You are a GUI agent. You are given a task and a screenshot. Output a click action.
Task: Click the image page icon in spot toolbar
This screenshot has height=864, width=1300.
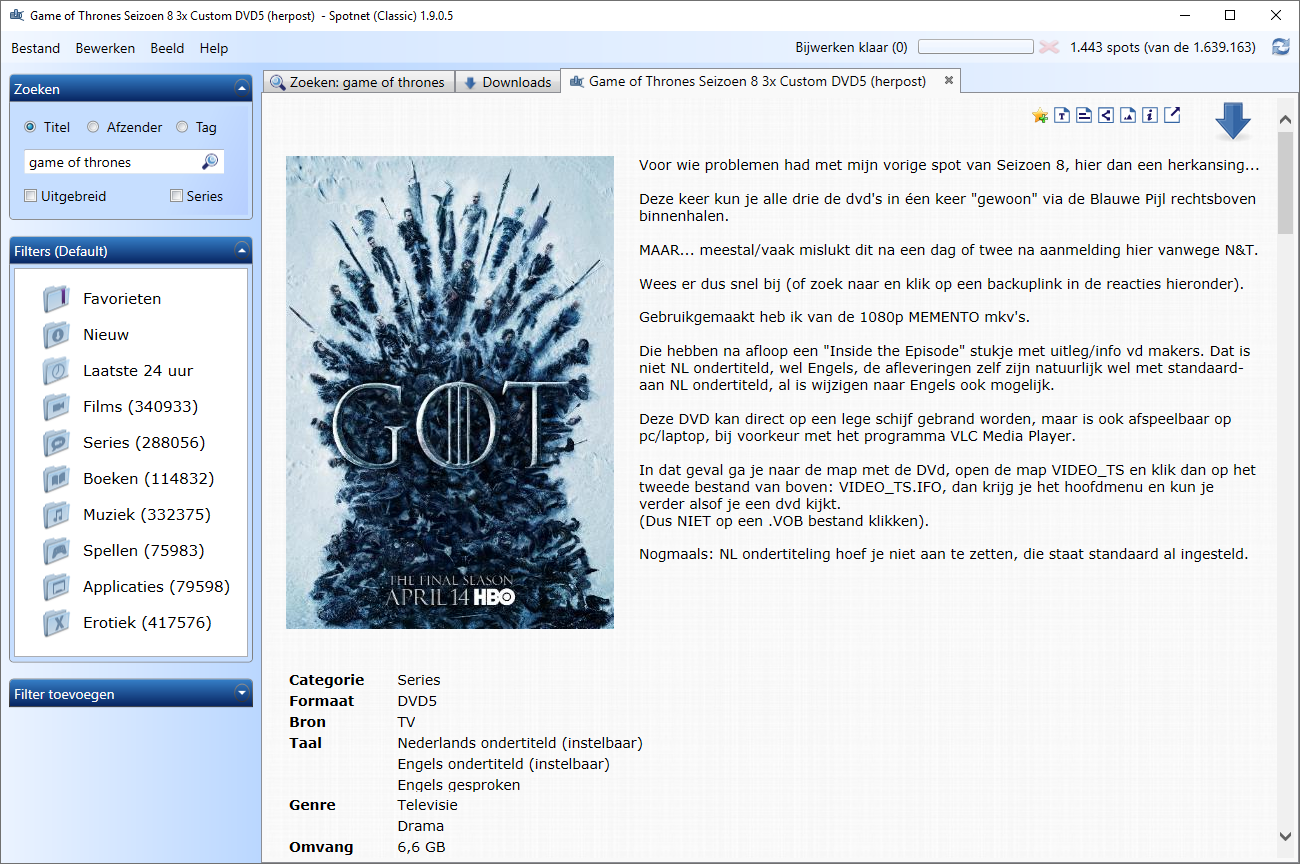coord(1128,115)
